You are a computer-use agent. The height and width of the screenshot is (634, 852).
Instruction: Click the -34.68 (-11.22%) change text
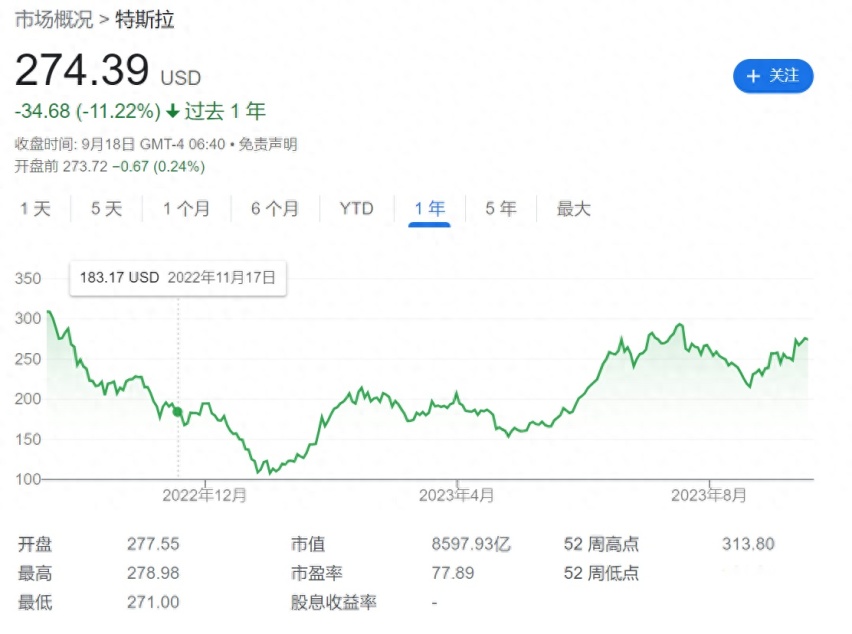tap(87, 111)
